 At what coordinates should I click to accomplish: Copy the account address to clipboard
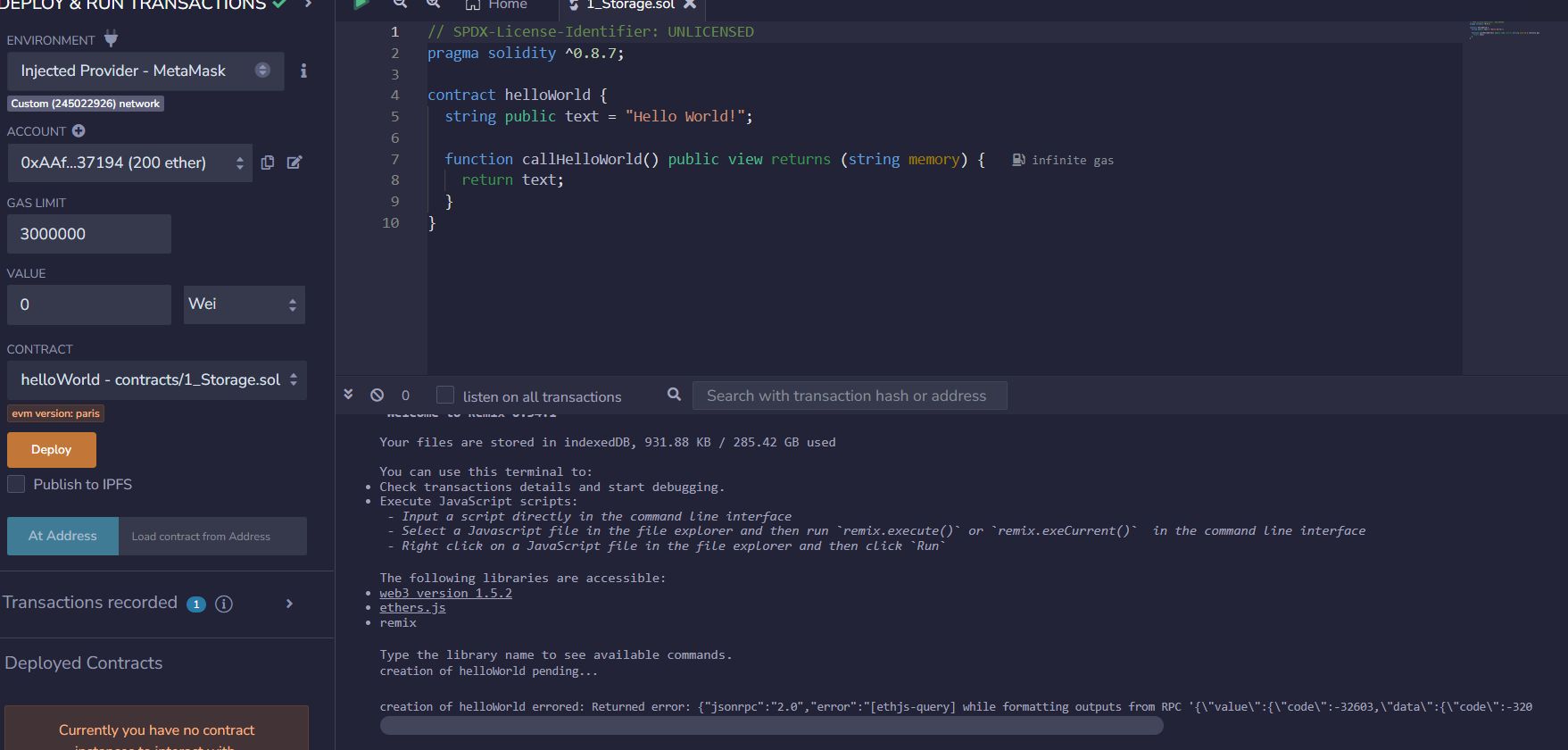(x=268, y=162)
